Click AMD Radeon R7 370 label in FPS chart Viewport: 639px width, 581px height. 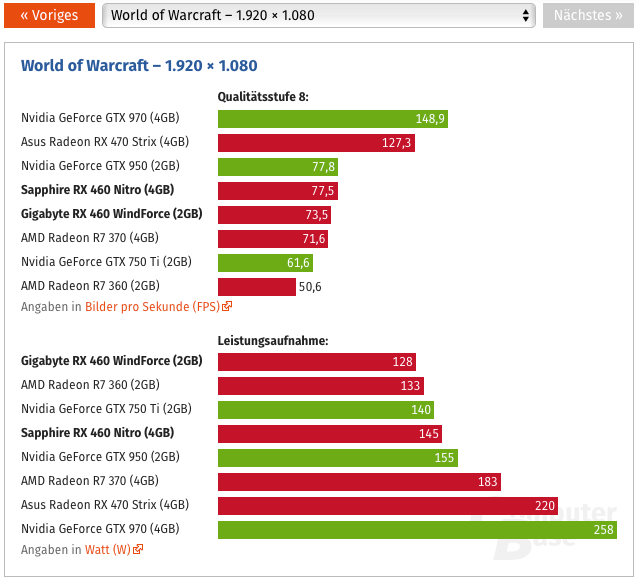(90, 238)
